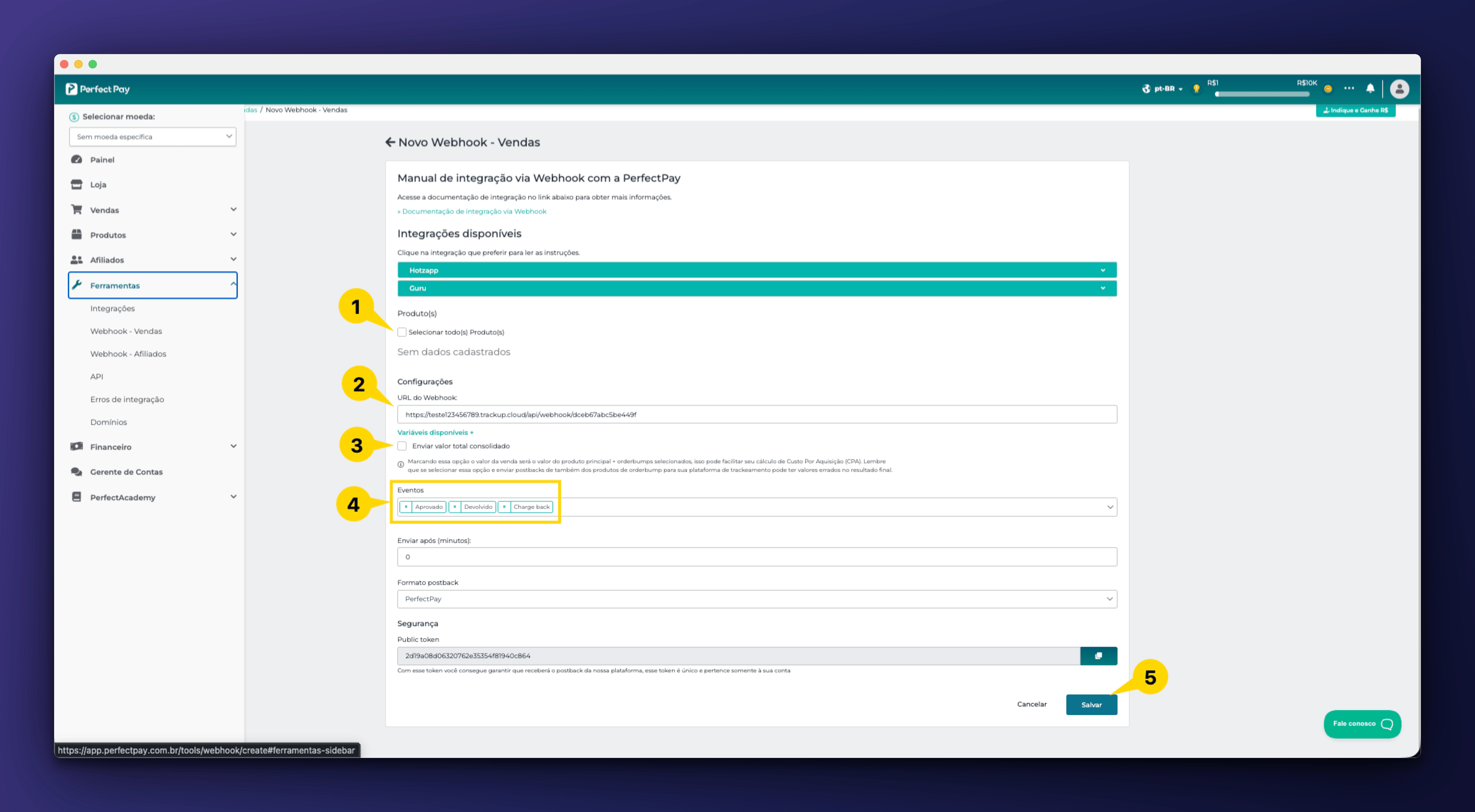Click Cancelar
The height and width of the screenshot is (812, 1475).
click(x=1032, y=705)
